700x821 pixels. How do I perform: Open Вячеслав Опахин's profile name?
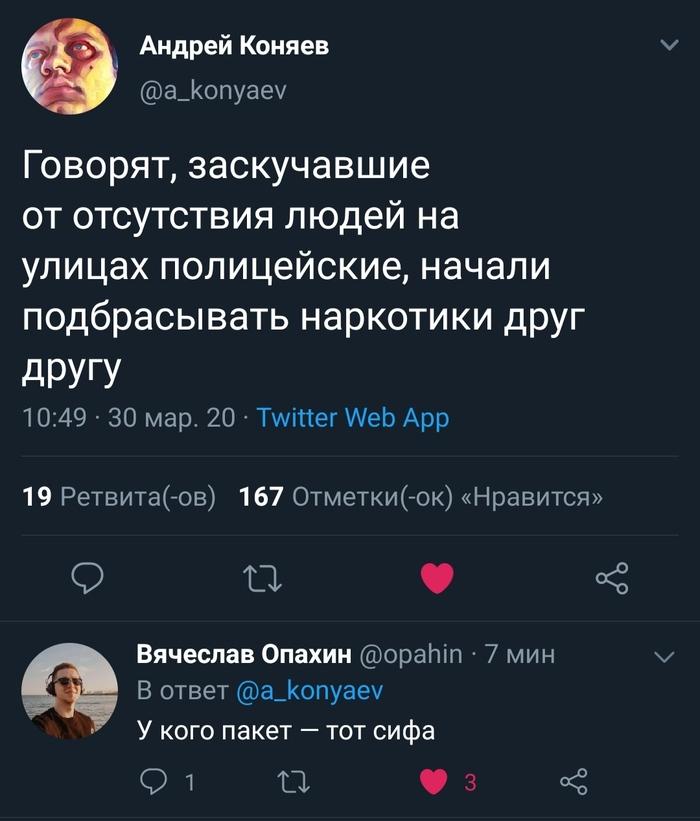243,655
